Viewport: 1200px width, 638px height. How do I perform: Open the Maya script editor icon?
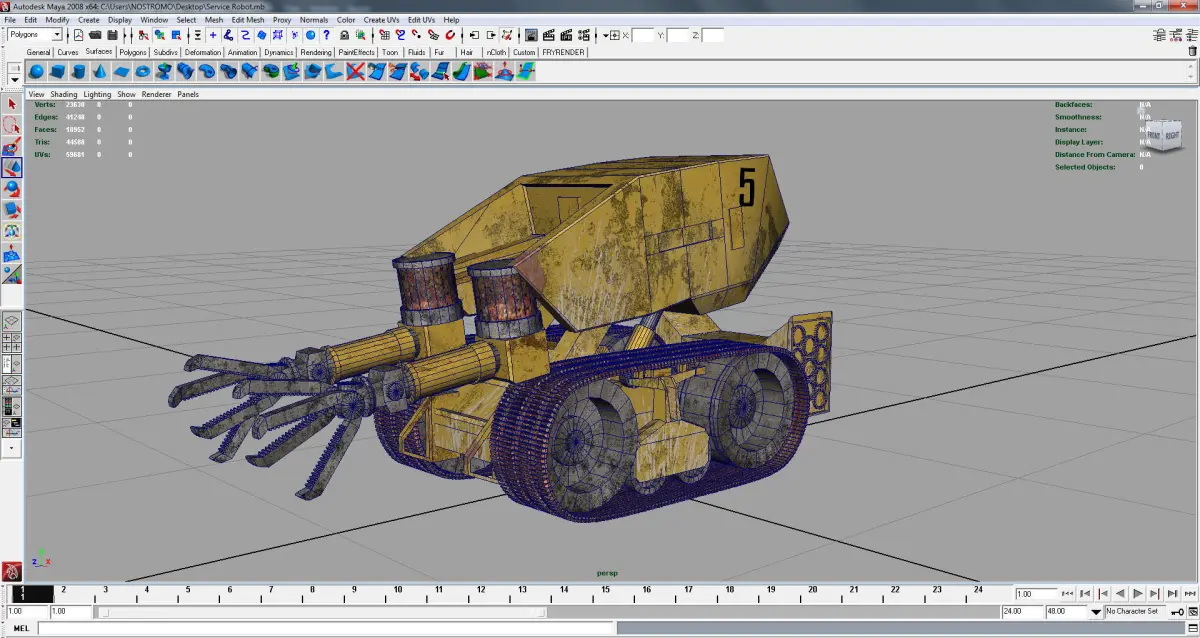tap(1193, 628)
